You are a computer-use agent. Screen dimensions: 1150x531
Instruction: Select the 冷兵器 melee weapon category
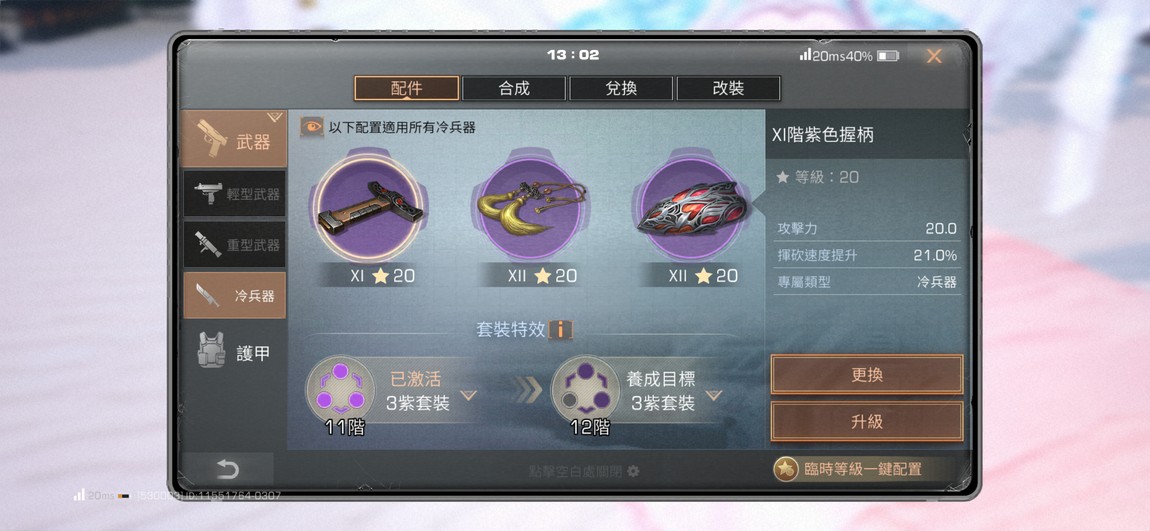[x=235, y=295]
